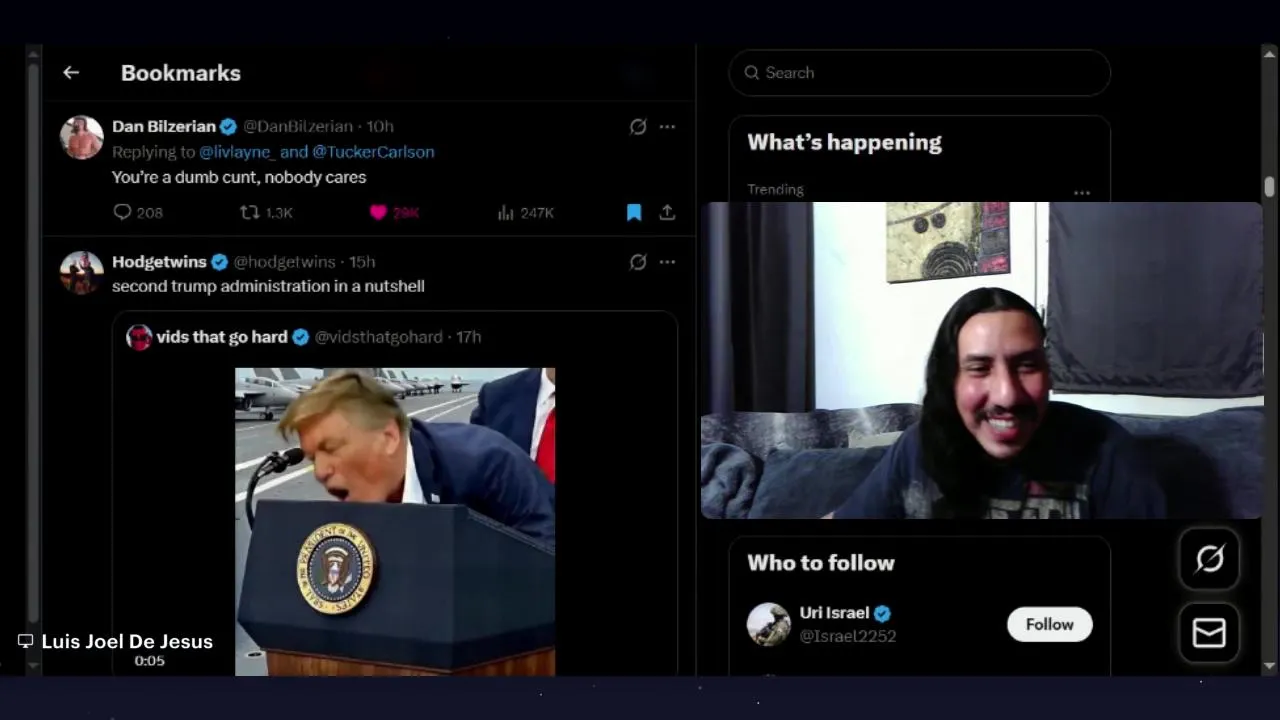Open the floating Grok button
The image size is (1280, 720).
click(1209, 559)
